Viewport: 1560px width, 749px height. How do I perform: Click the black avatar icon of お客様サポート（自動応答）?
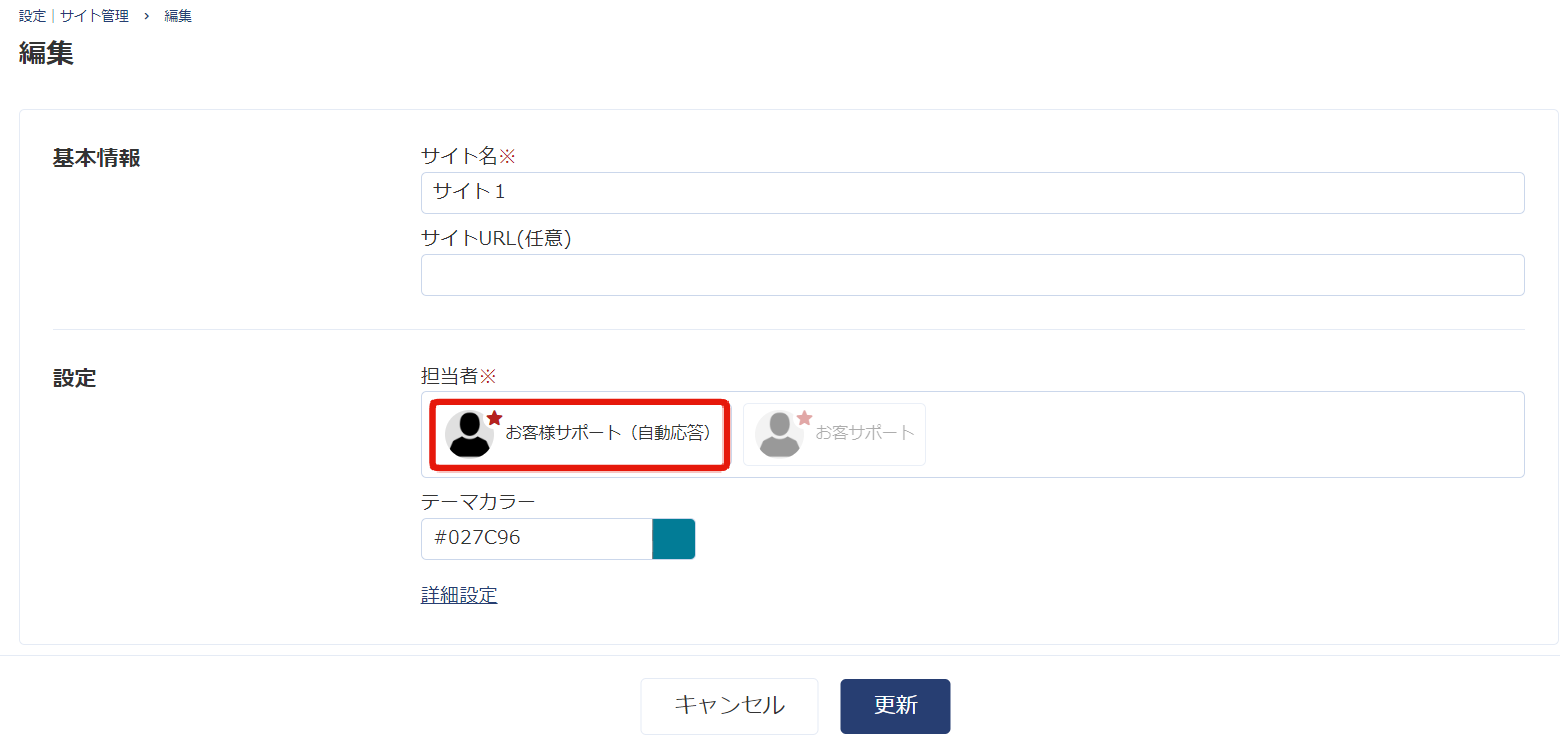coord(469,434)
